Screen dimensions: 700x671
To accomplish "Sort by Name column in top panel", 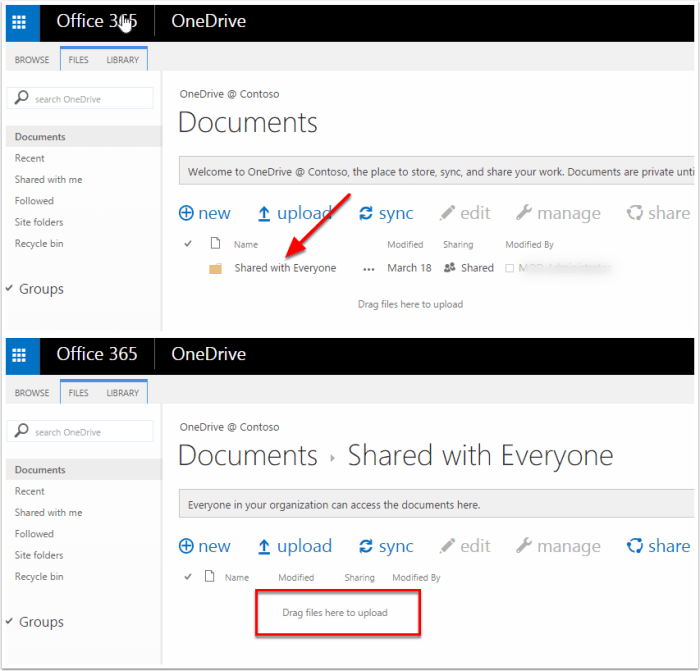I will click(246, 245).
